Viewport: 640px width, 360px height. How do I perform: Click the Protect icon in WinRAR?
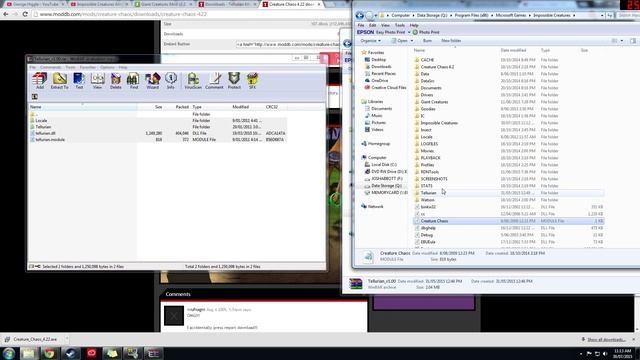234,80
